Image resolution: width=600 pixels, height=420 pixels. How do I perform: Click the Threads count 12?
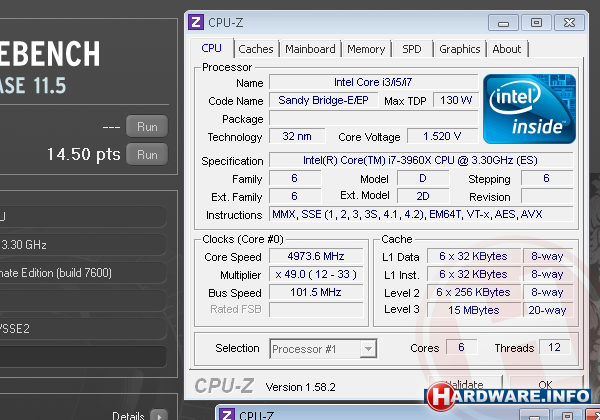pyautogui.click(x=554, y=347)
